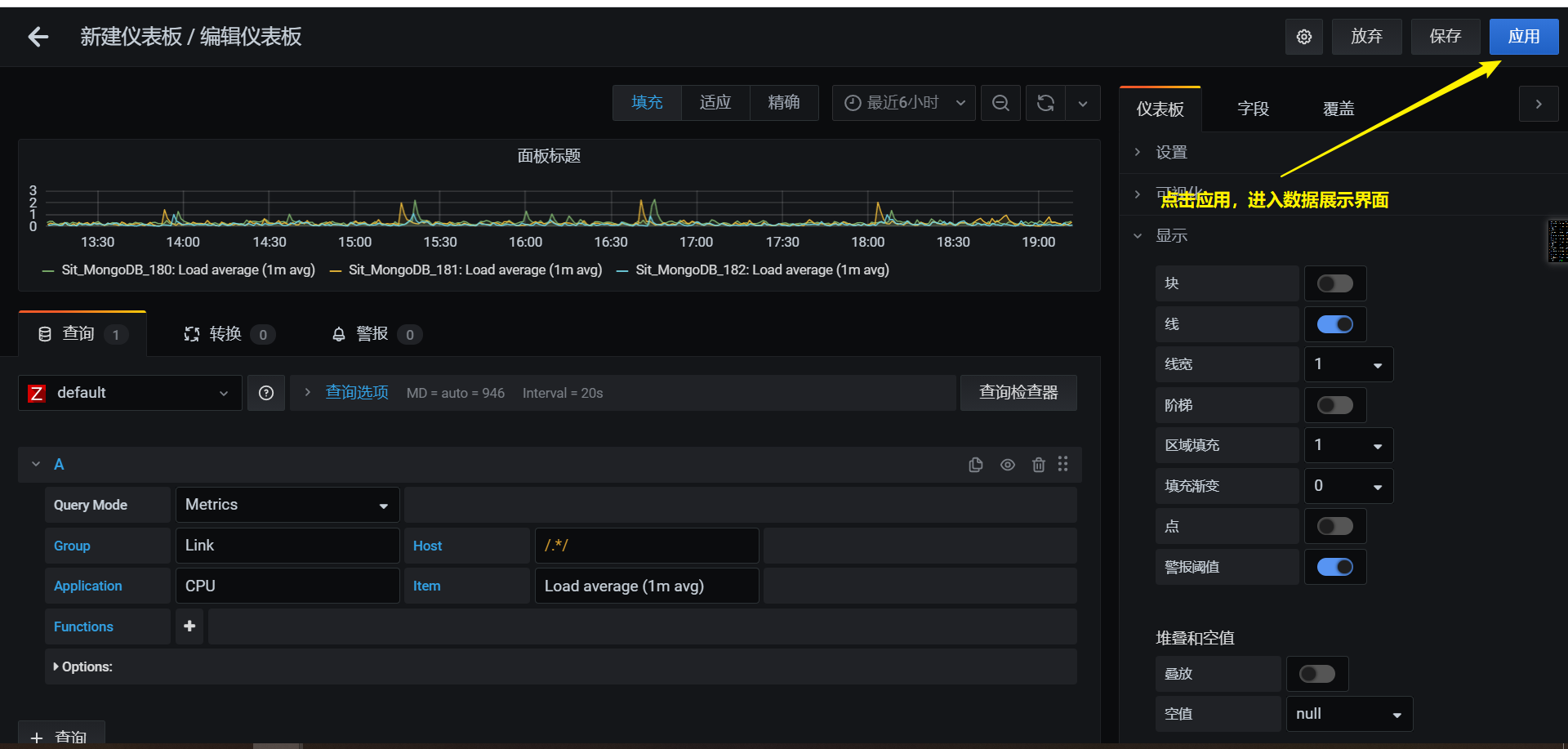Open the query help question mark icon
Viewport: 1568px width, 749px height.
266,393
